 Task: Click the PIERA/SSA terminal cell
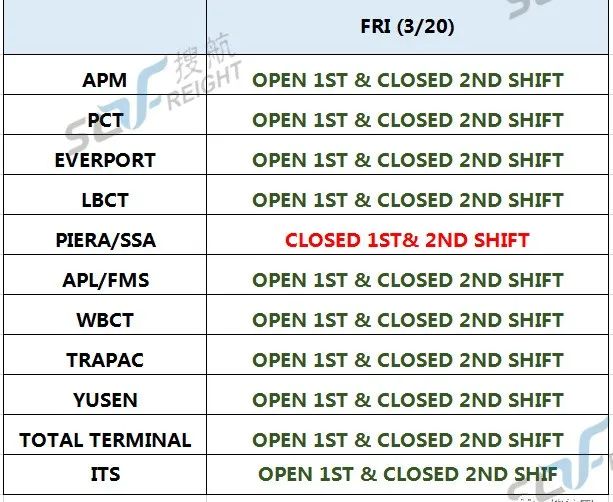click(105, 235)
